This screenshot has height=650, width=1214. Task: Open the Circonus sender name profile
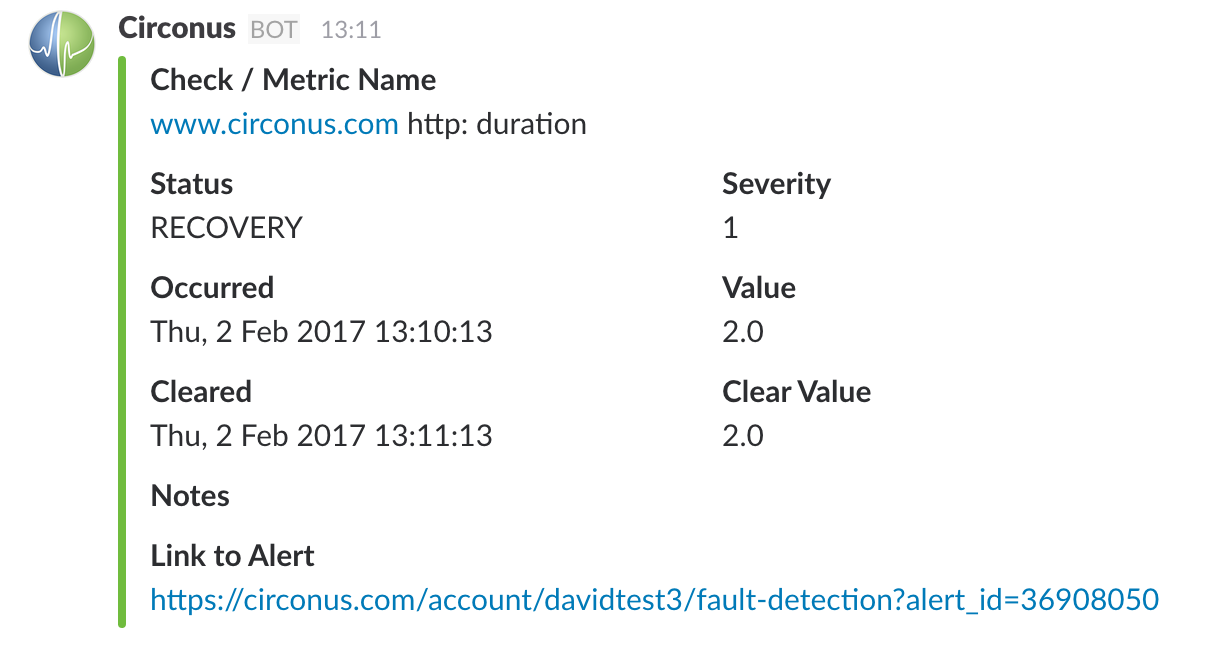tap(177, 28)
